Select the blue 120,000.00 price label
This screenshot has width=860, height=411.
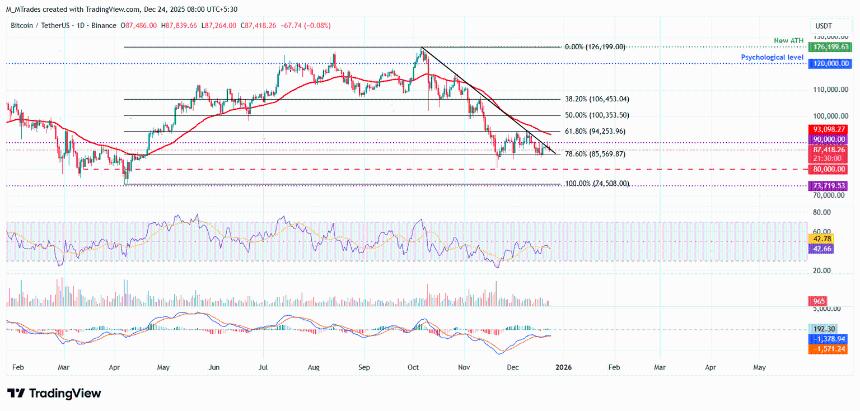click(x=830, y=62)
